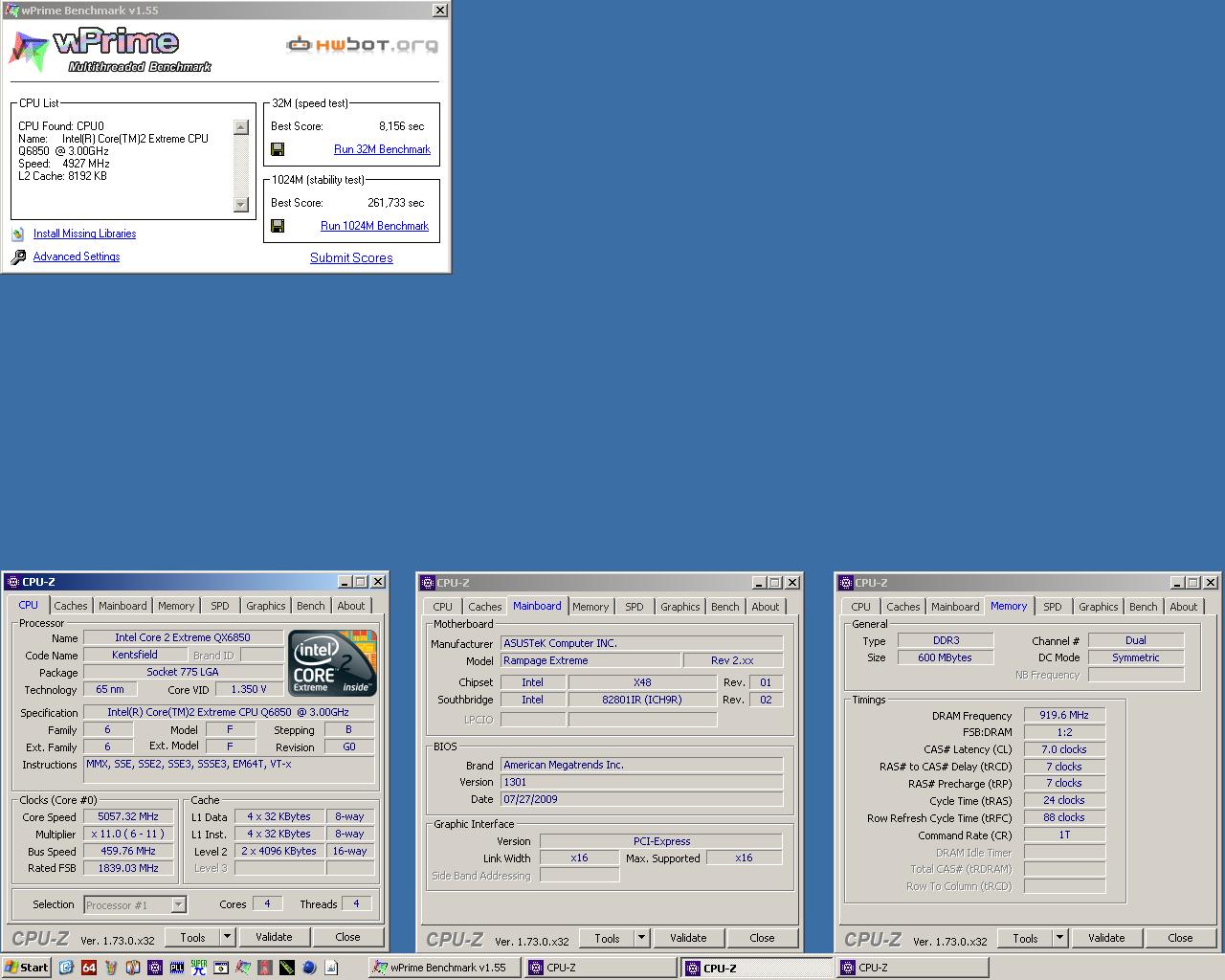Run 32M Benchmark link
Screen dimensions: 1225x980
tap(382, 149)
